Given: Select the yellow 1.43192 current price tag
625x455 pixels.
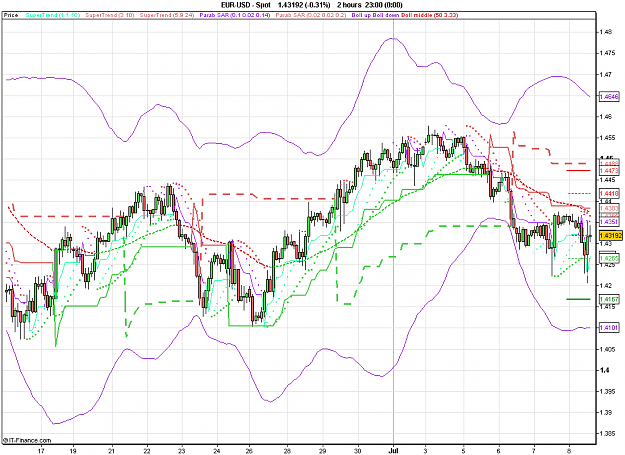Looking at the screenshot, I should [x=610, y=235].
